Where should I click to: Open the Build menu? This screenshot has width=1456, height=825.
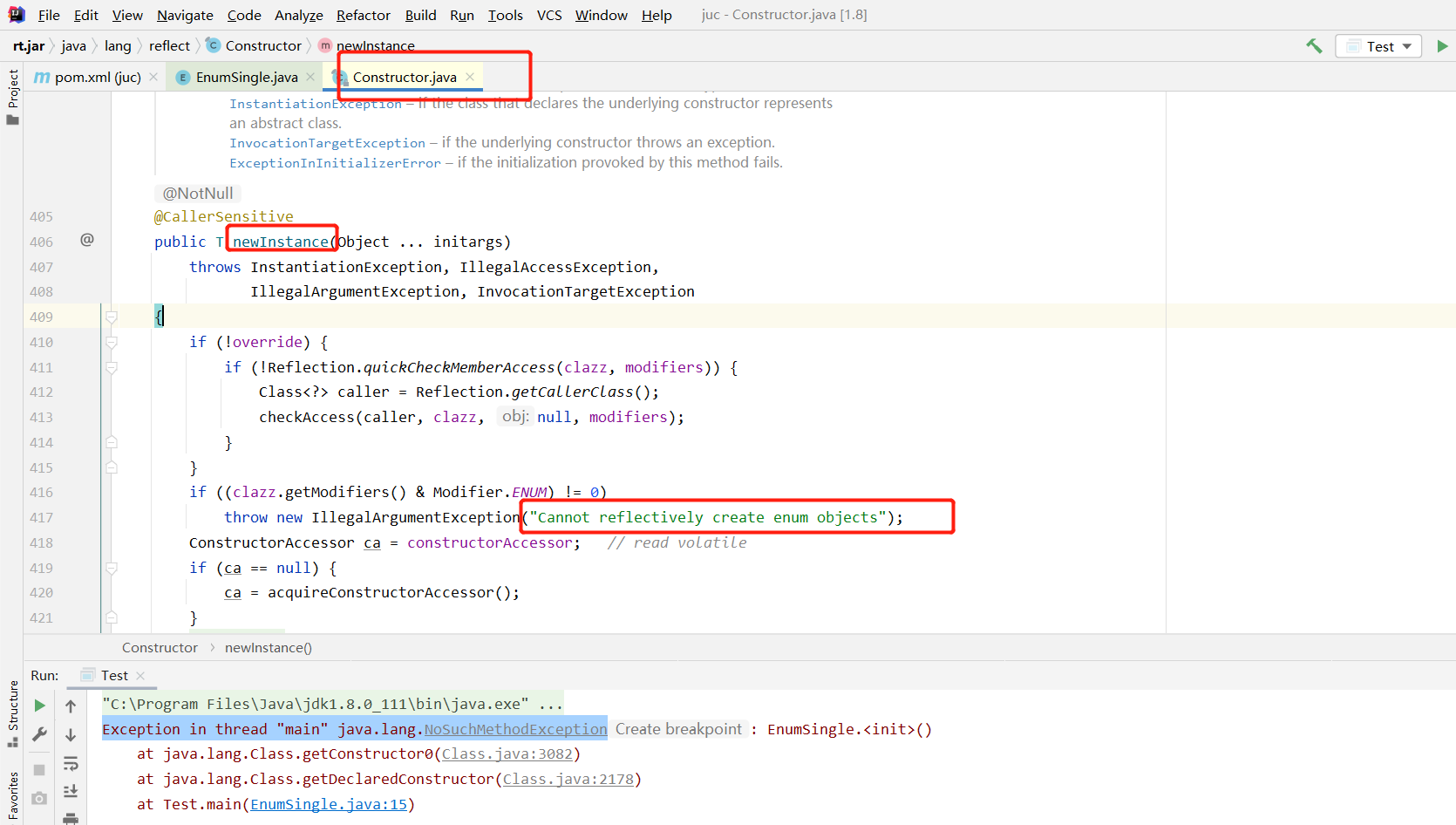pyautogui.click(x=420, y=15)
